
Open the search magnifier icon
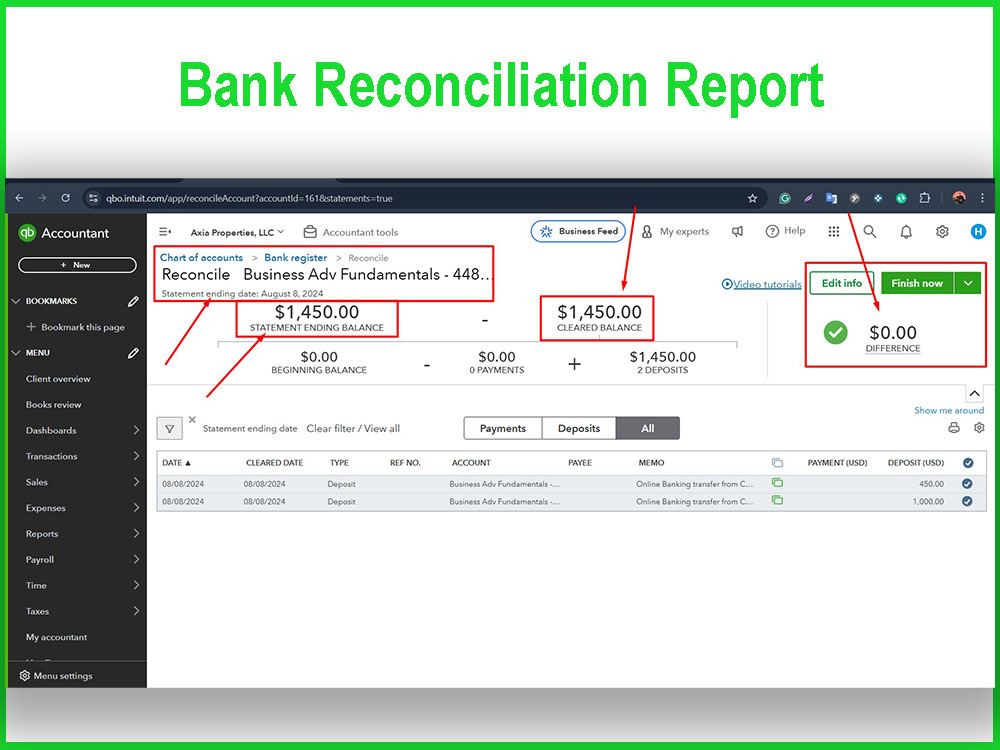(x=870, y=232)
